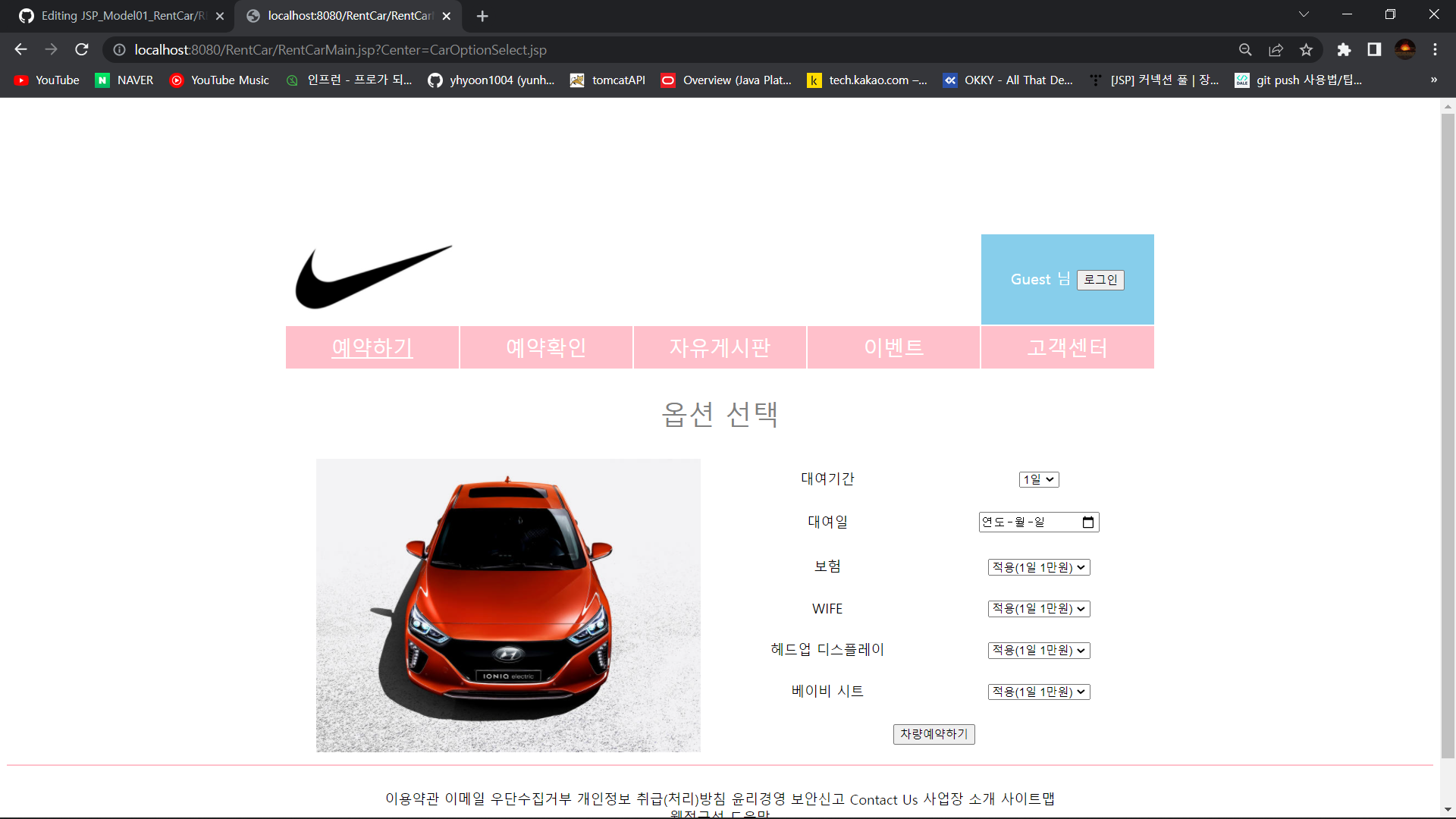
Task: Open the WIFE option dropdown
Action: click(1038, 608)
